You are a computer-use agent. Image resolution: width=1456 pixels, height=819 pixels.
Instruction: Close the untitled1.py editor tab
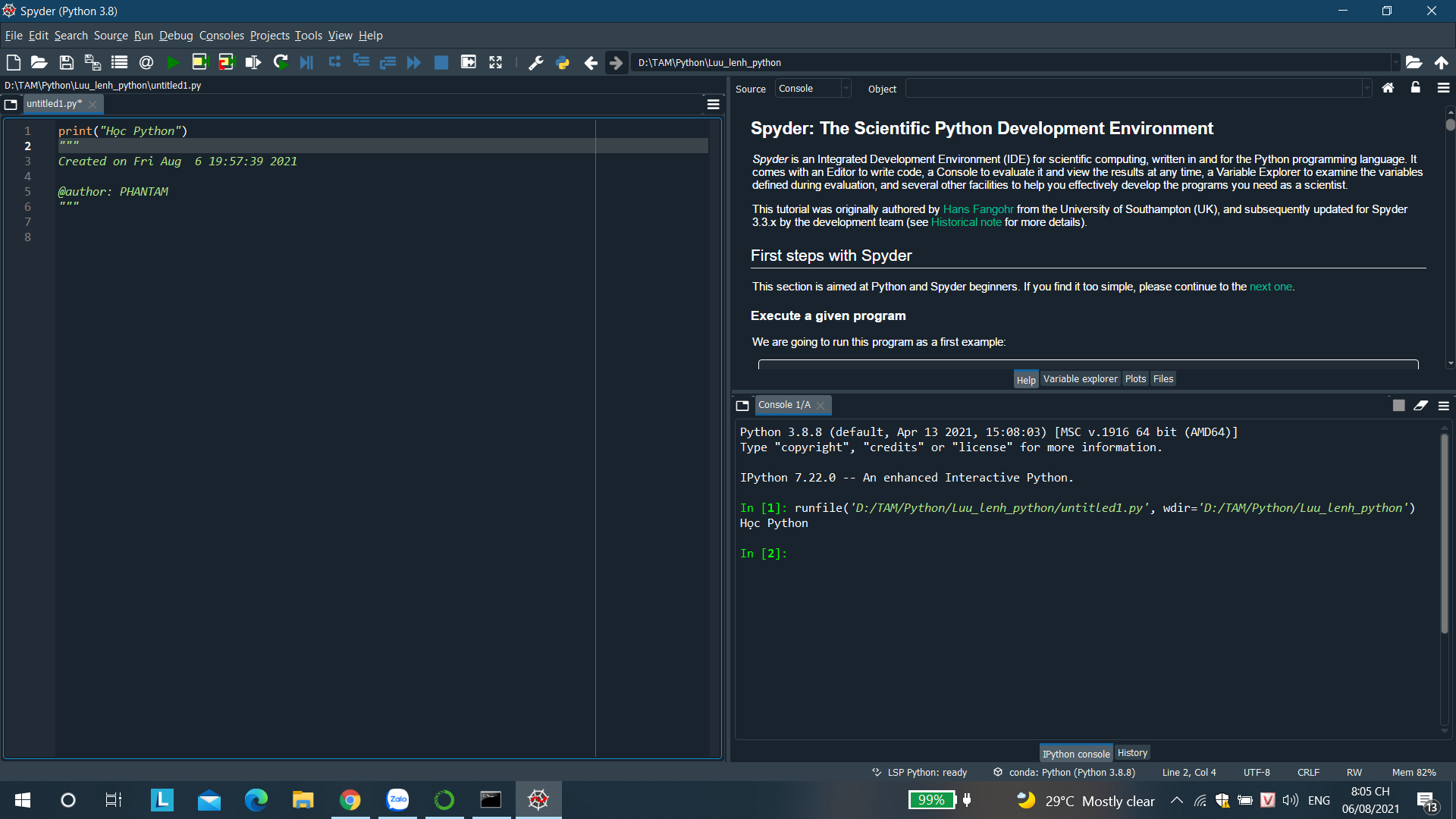(93, 105)
